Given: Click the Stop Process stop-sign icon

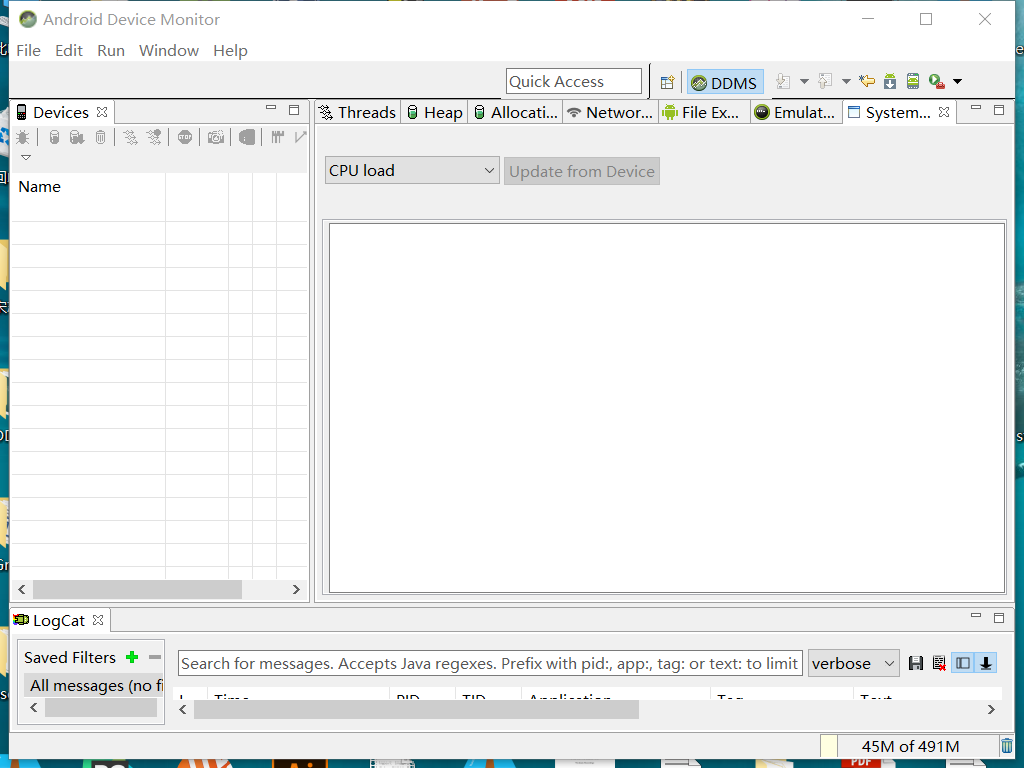Looking at the screenshot, I should [x=185, y=137].
